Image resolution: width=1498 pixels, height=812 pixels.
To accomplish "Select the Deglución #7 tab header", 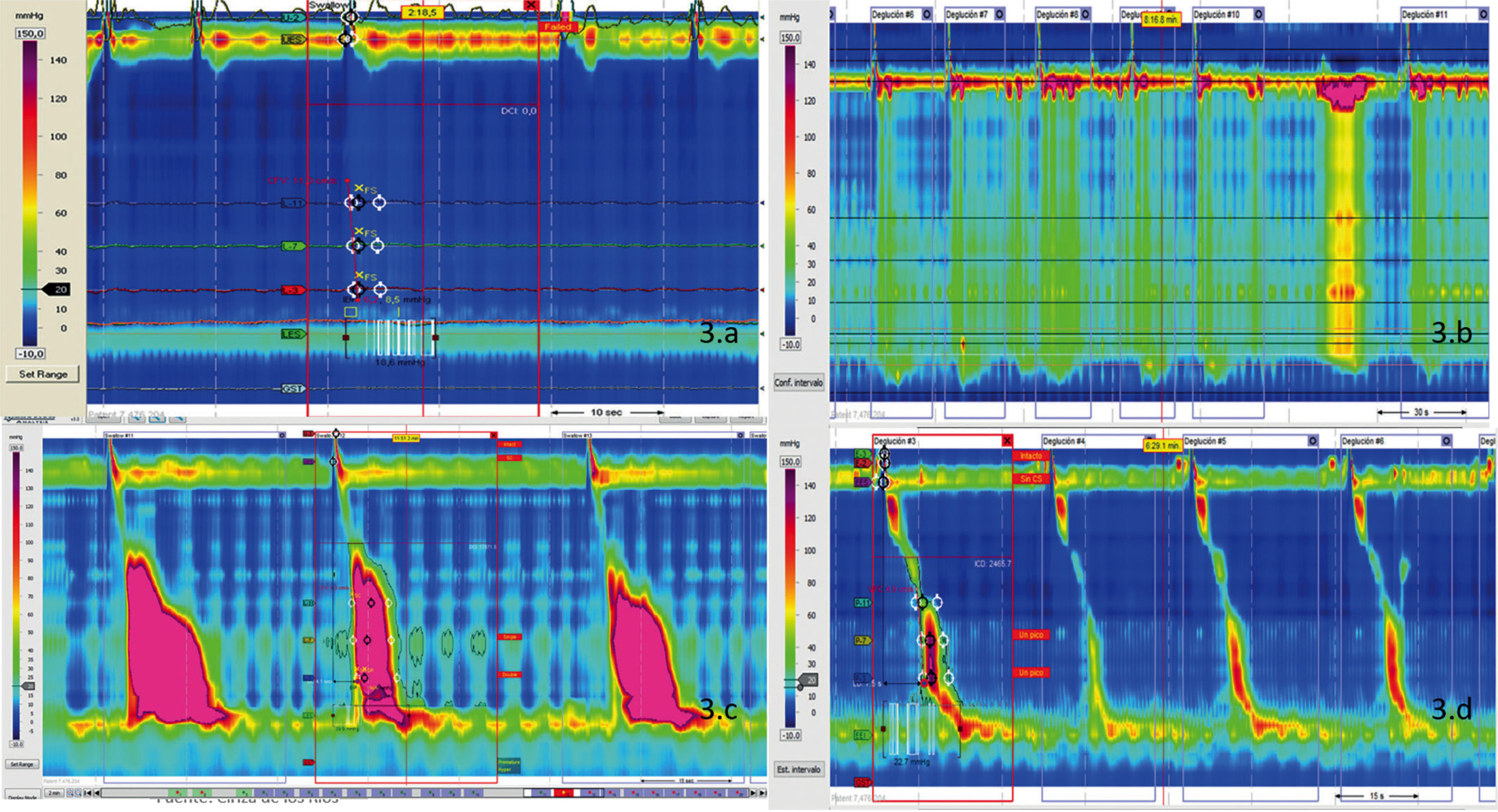I will [967, 14].
